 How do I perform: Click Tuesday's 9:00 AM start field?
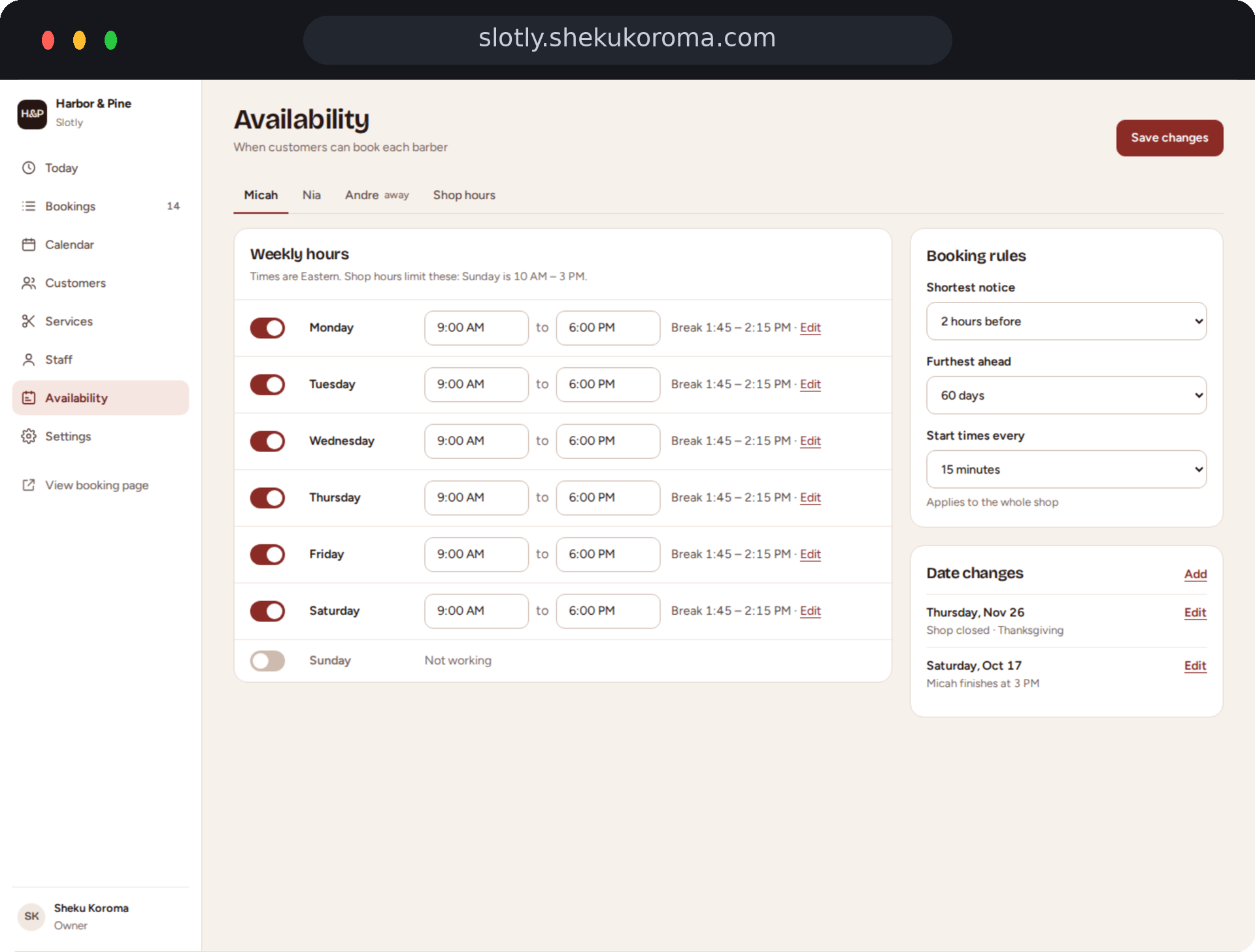pyautogui.click(x=476, y=384)
